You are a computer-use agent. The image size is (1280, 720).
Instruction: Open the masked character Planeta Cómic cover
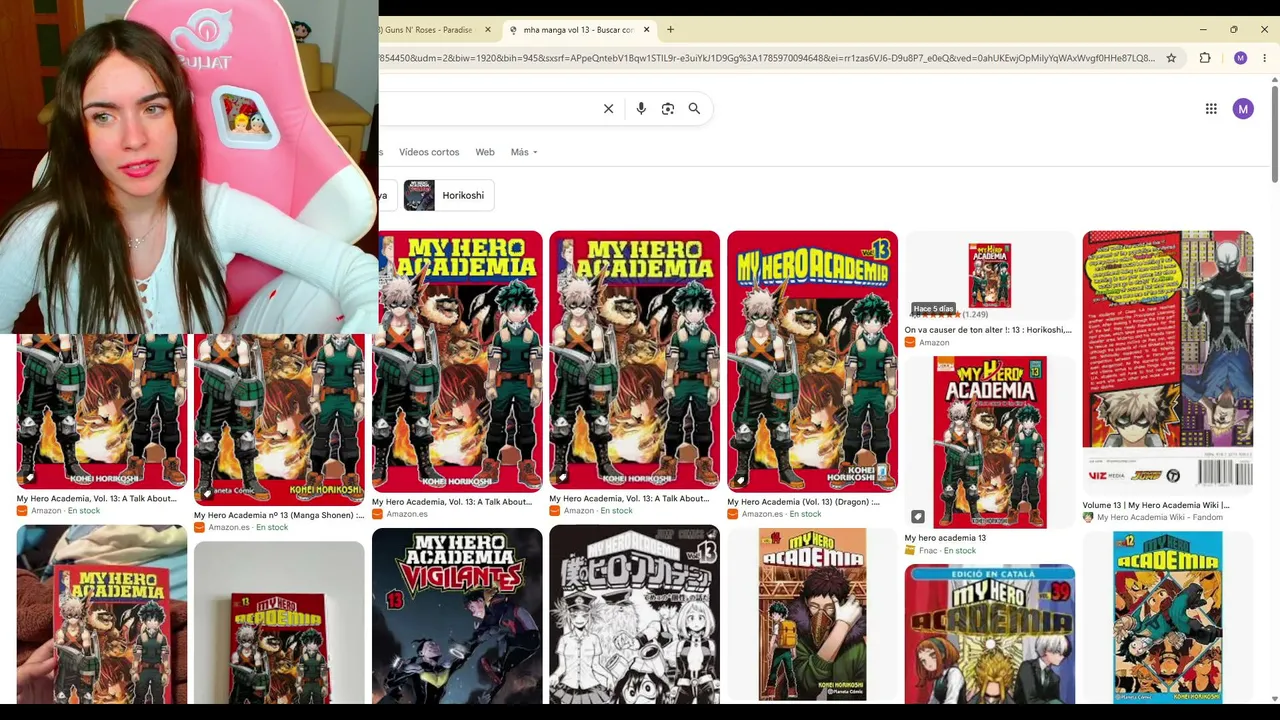812,614
